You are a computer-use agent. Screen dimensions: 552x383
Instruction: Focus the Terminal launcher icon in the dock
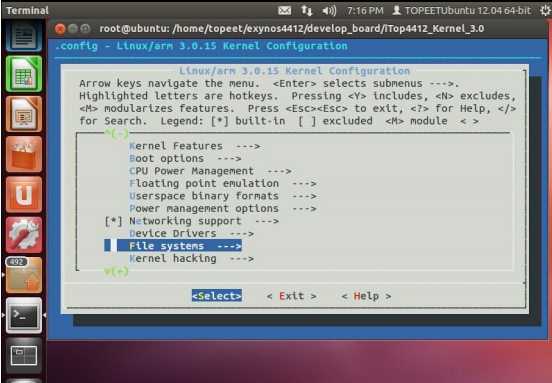coord(24,315)
